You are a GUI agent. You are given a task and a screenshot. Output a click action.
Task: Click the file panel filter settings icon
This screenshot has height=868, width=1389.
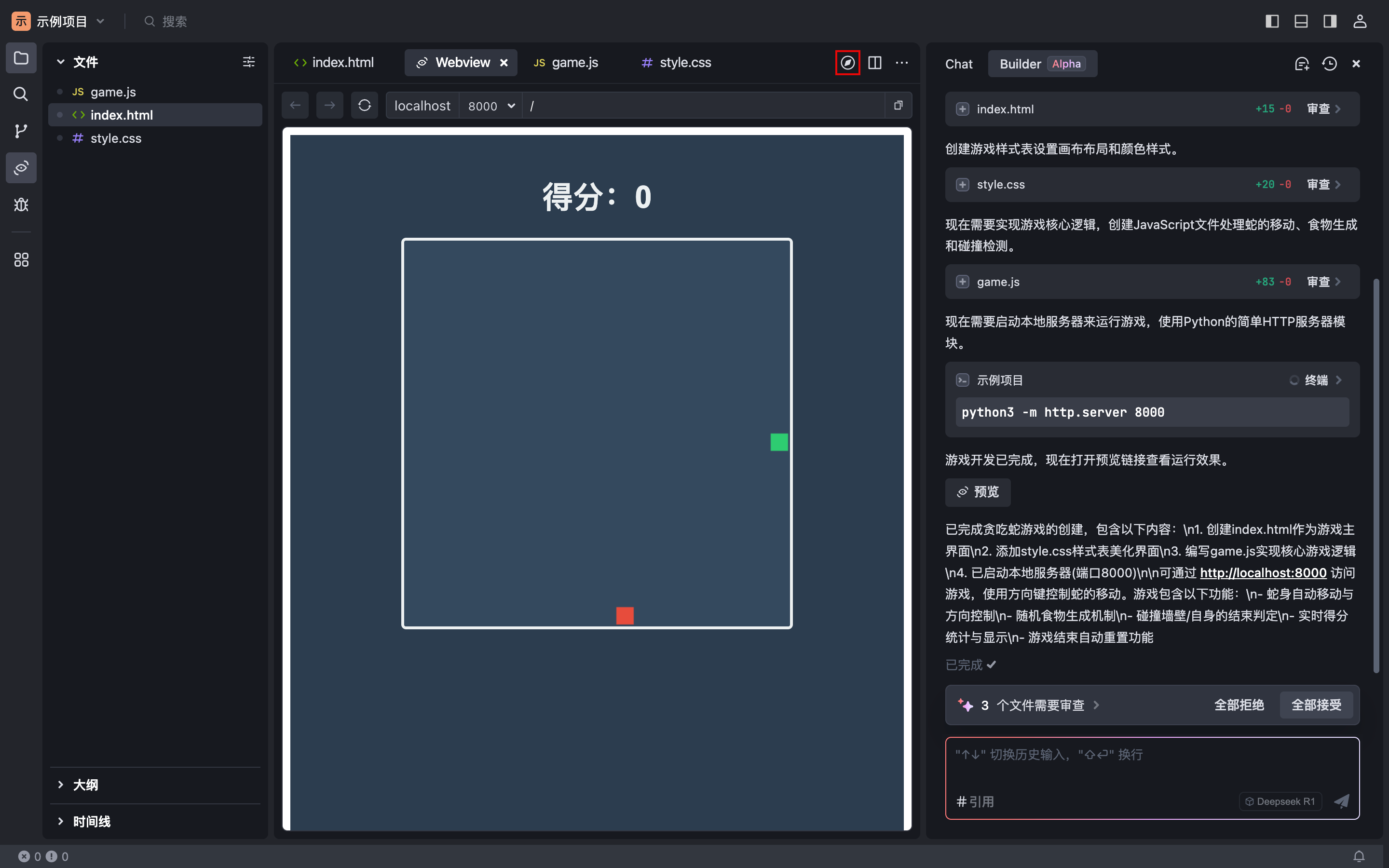(x=248, y=62)
